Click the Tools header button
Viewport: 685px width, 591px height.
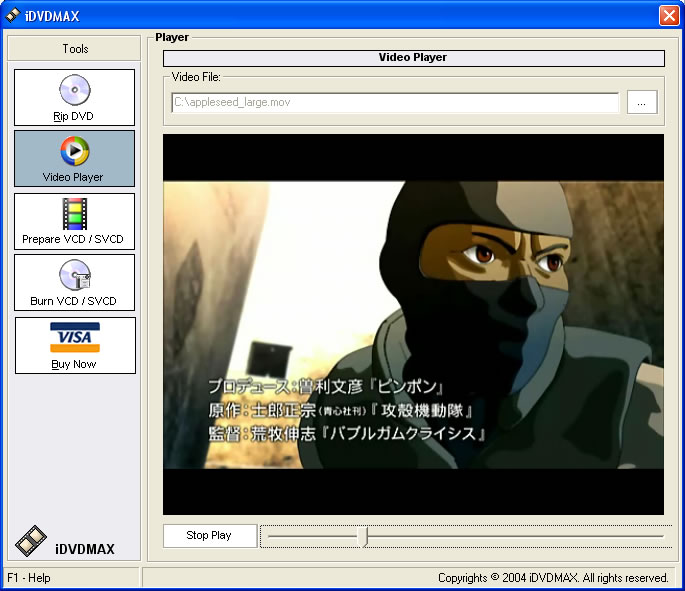[74, 48]
